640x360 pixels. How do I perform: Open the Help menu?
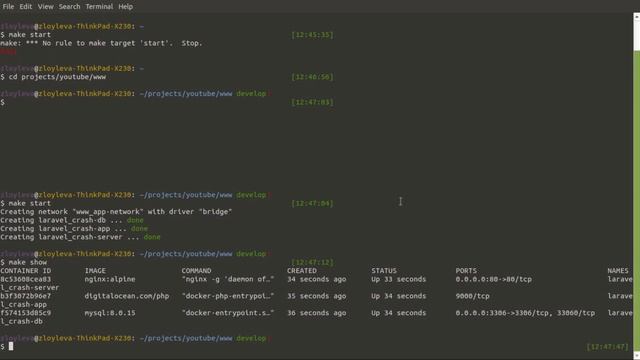(125, 7)
